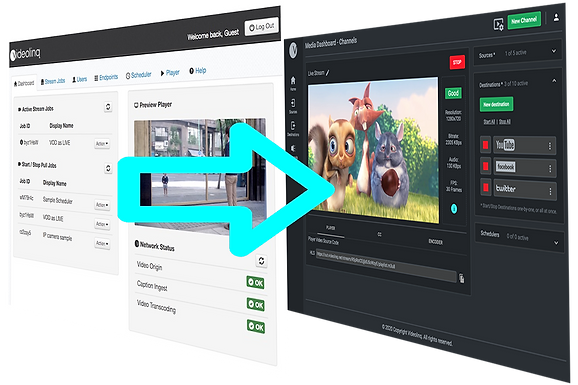Click the round logo in Media Dashboard window

tap(293, 50)
